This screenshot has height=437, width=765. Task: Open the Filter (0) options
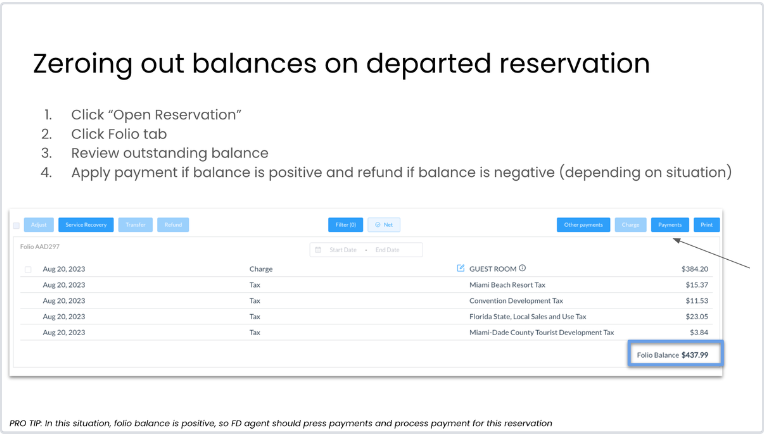(345, 225)
